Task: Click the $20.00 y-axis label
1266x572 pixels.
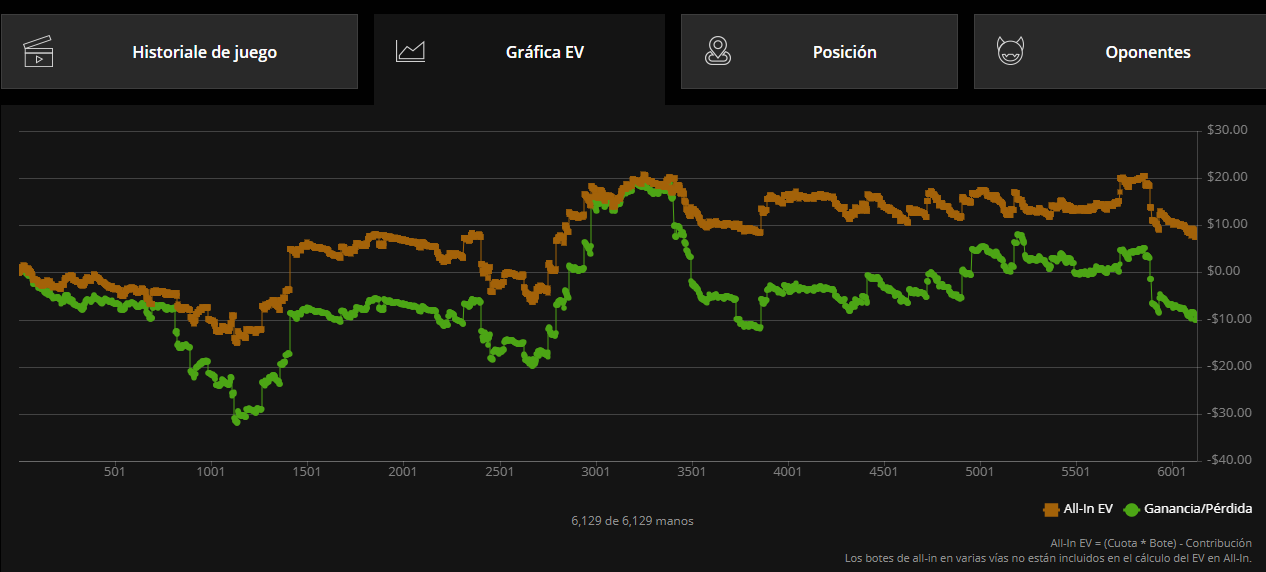Action: pos(1228,177)
